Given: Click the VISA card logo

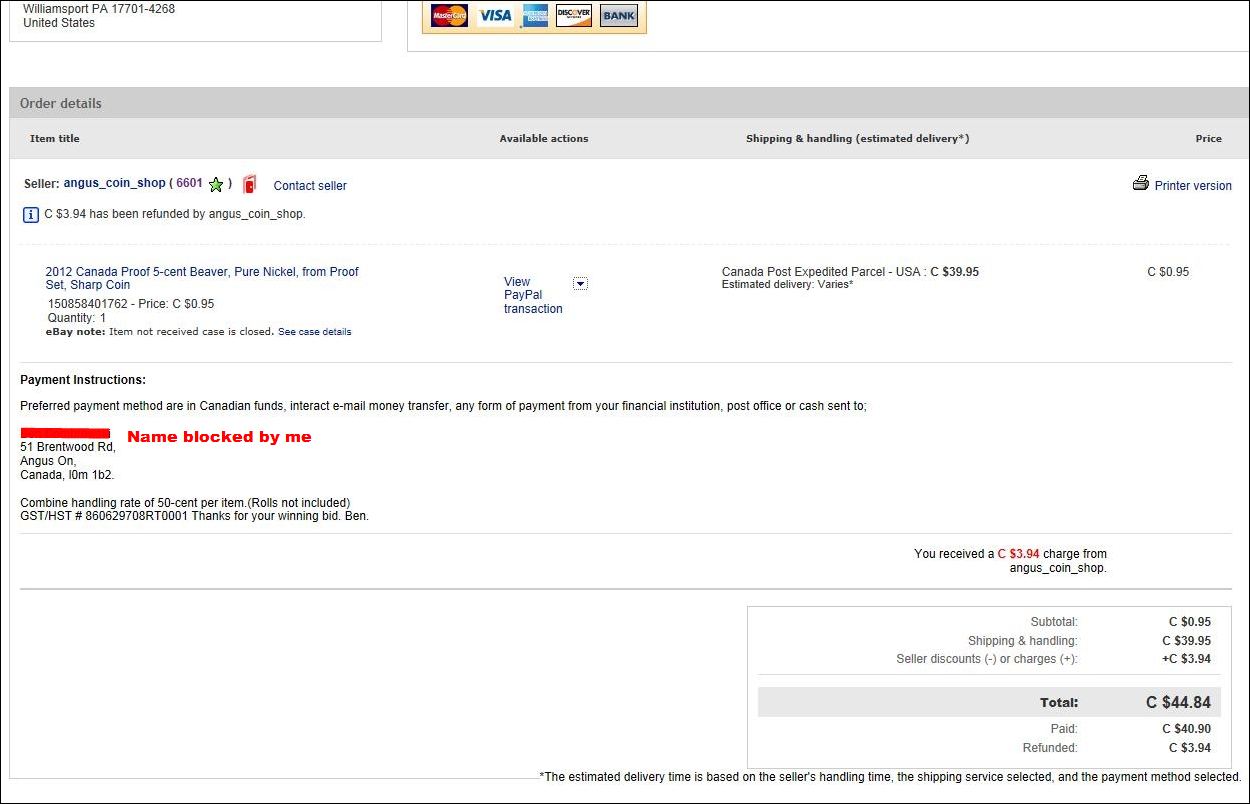Looking at the screenshot, I should coord(494,15).
